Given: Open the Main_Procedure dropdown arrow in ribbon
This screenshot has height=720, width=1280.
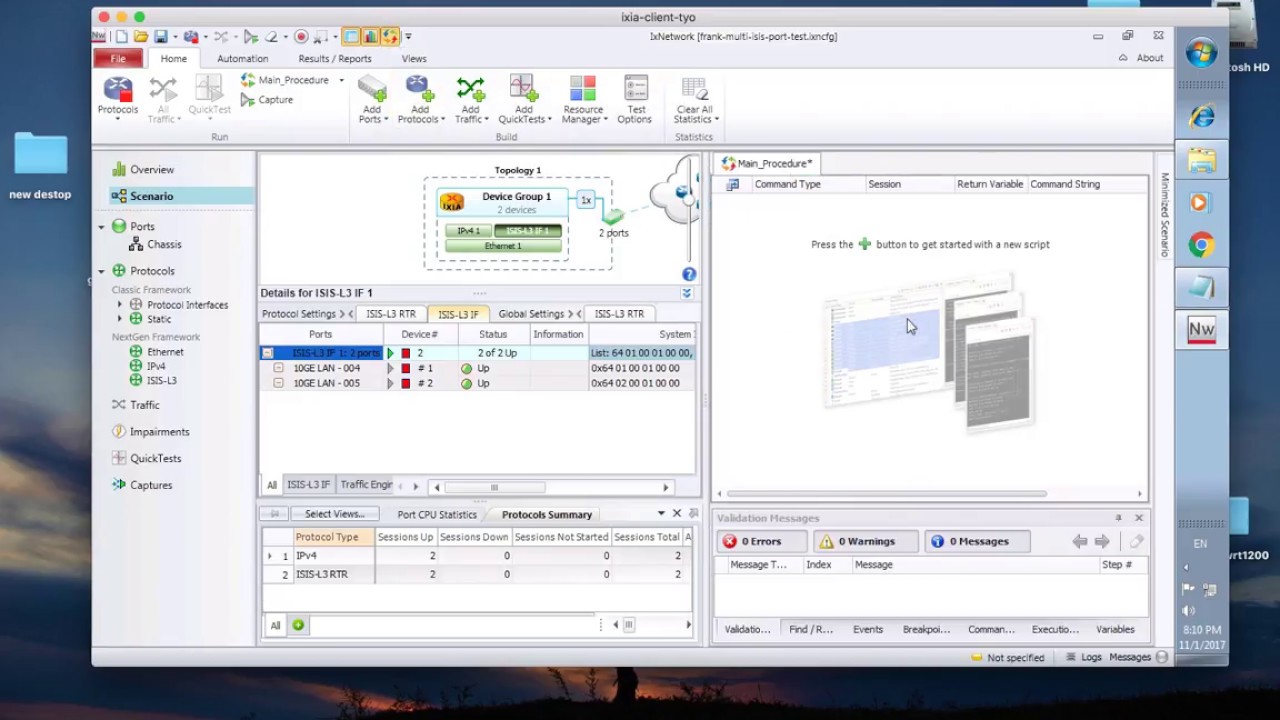Looking at the screenshot, I should [x=341, y=80].
